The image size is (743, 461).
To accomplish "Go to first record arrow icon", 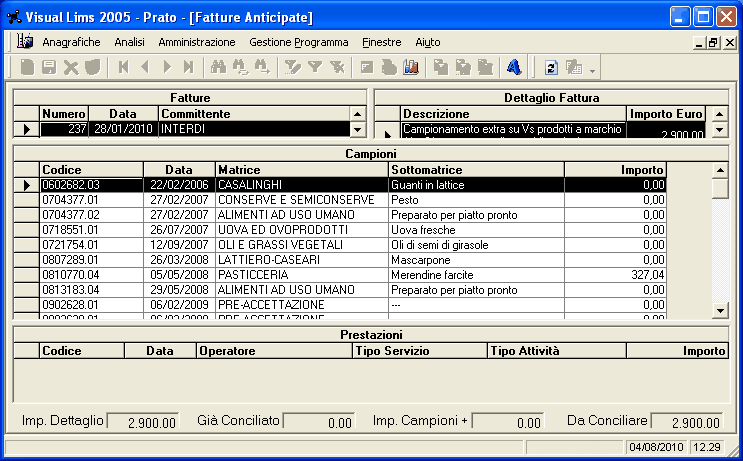I will pyautogui.click(x=123, y=67).
